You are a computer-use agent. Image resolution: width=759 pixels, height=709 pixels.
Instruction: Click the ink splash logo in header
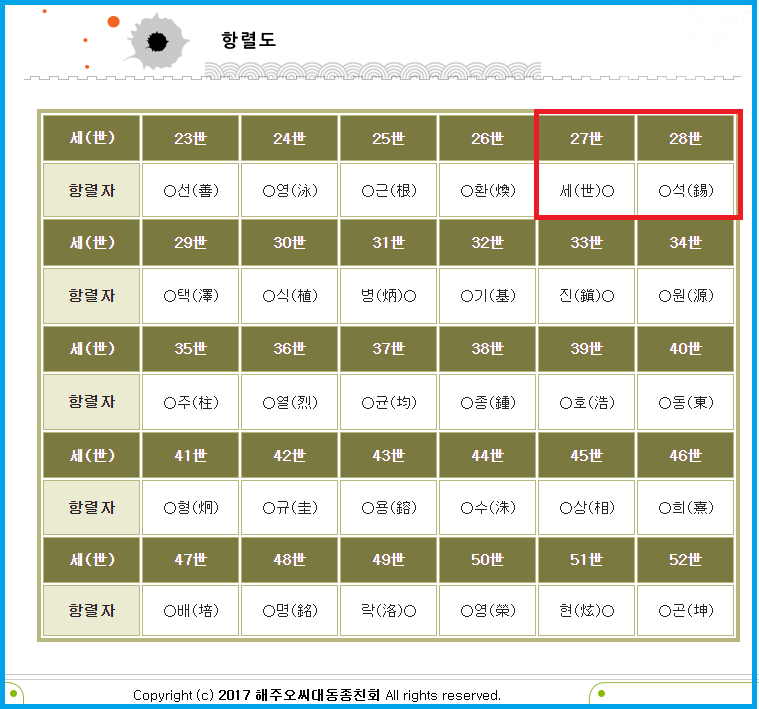click(157, 41)
